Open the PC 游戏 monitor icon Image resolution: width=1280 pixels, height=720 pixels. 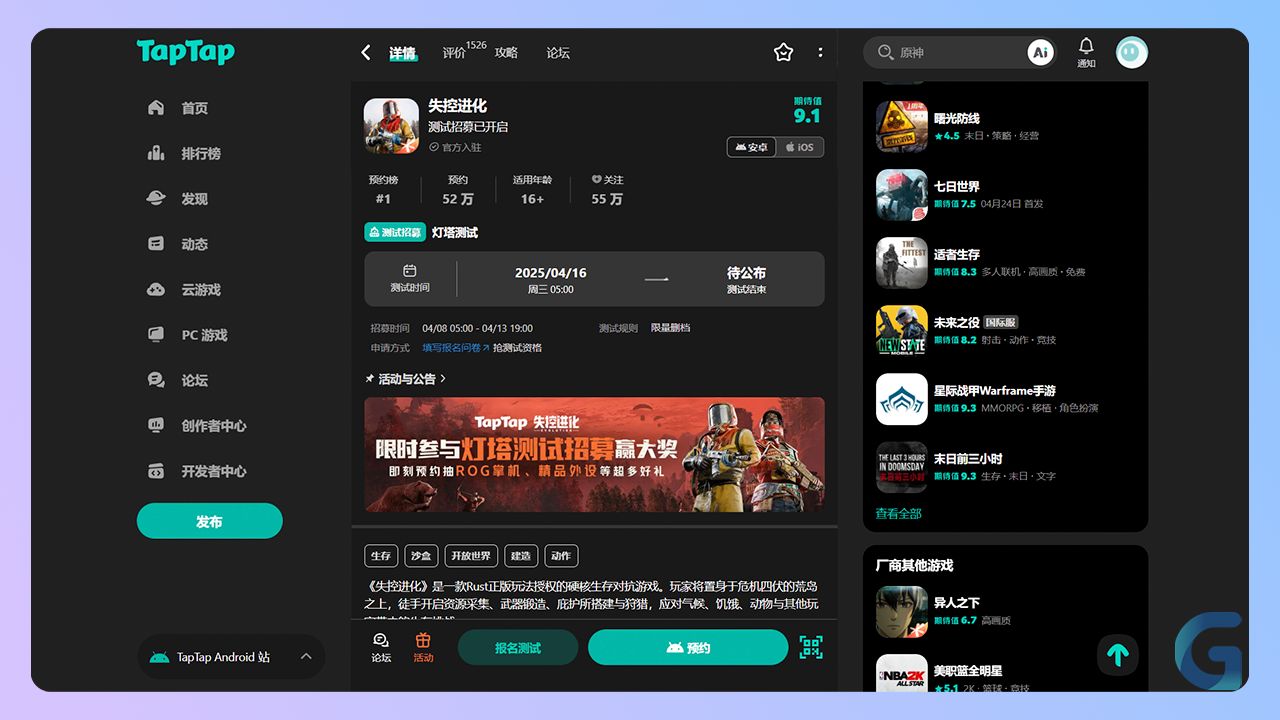[x=156, y=335]
